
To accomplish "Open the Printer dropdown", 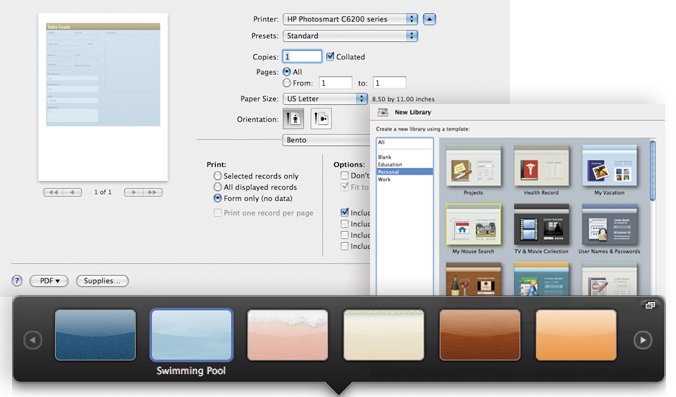I will 350,19.
